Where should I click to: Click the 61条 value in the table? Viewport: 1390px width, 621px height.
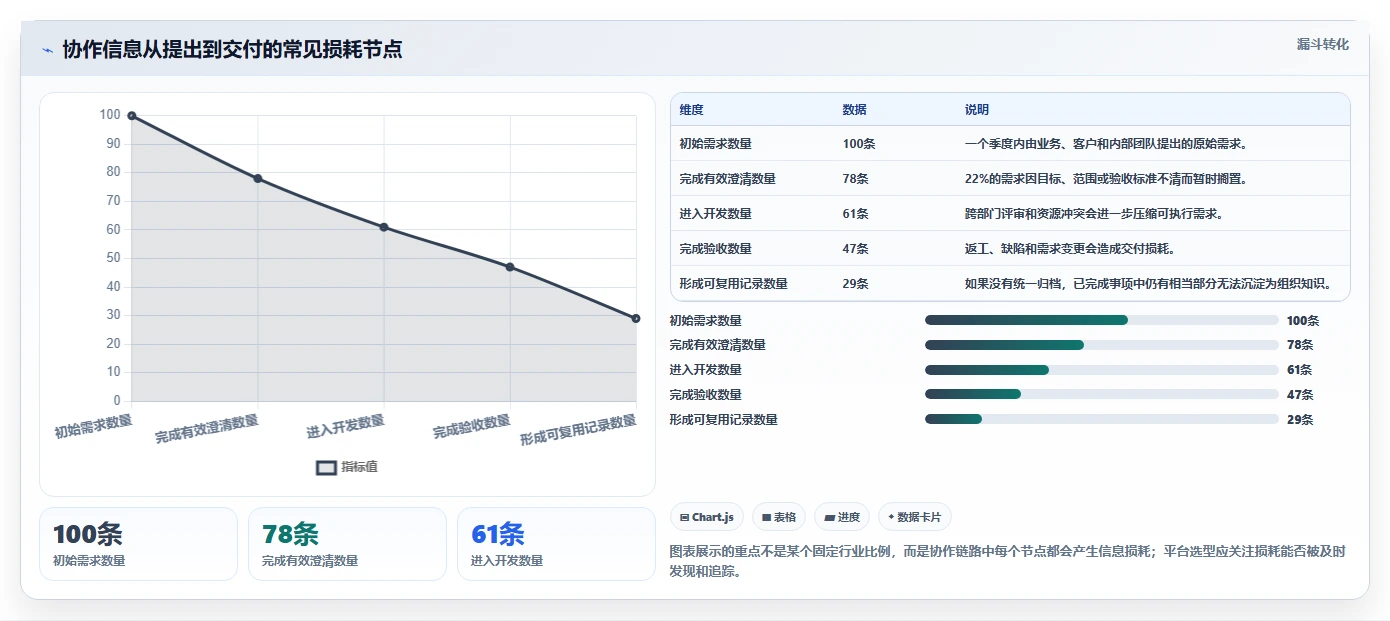[x=855, y=214]
